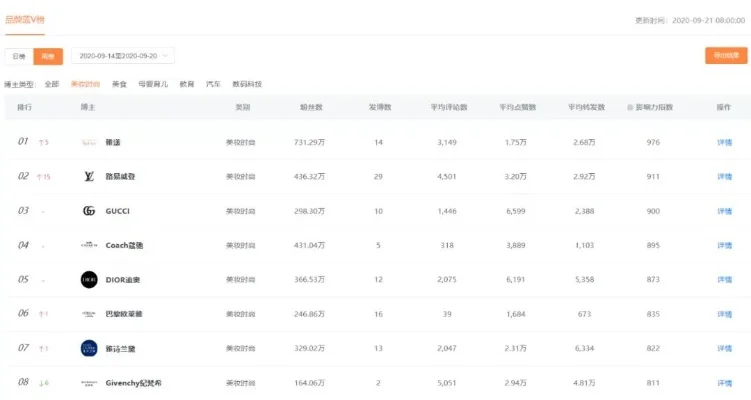Viewport: 751px width, 400px height.
Task: Click the 436.32万 follower count
Action: click(309, 177)
